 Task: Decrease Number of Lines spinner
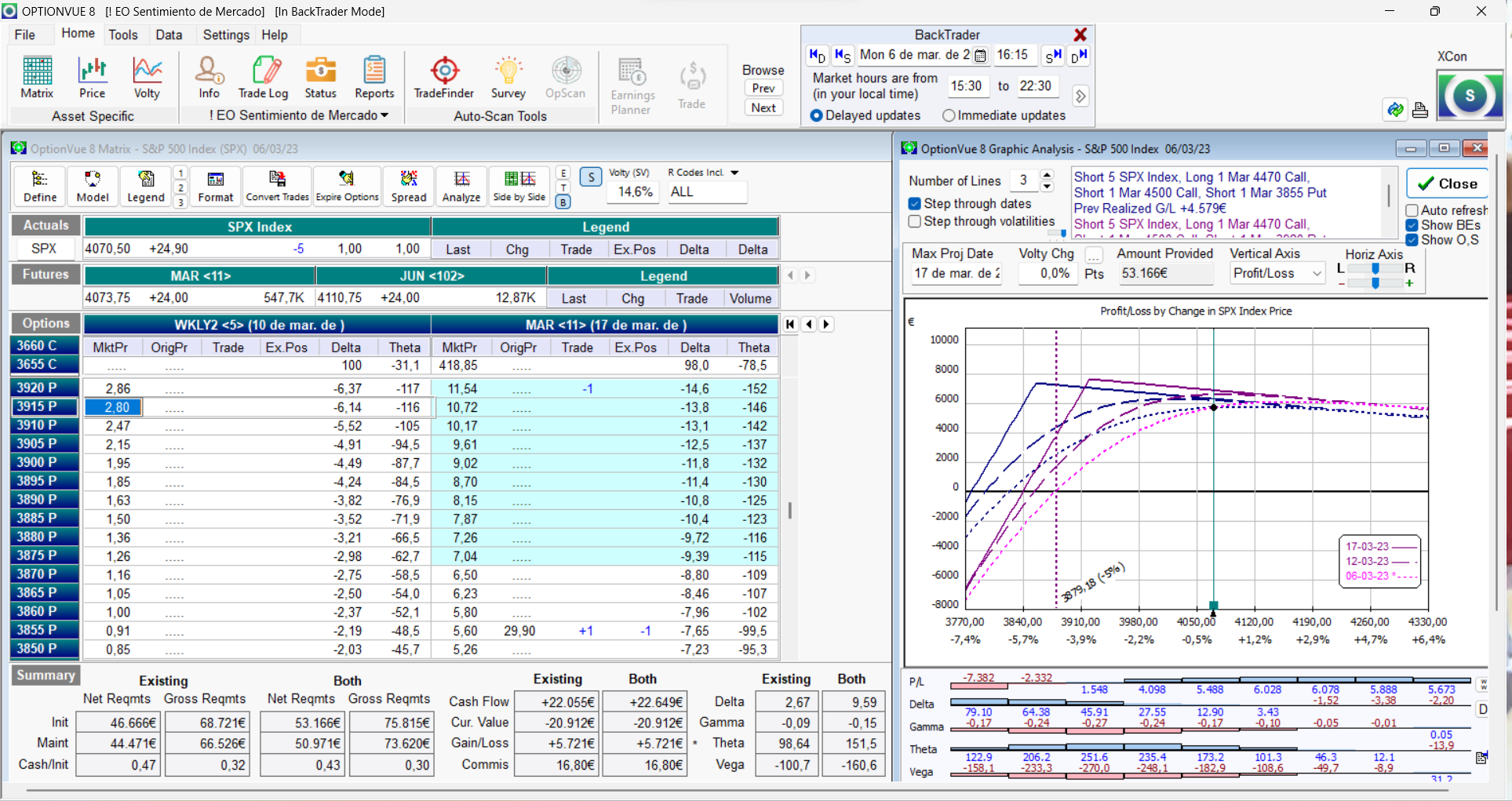coord(1047,187)
